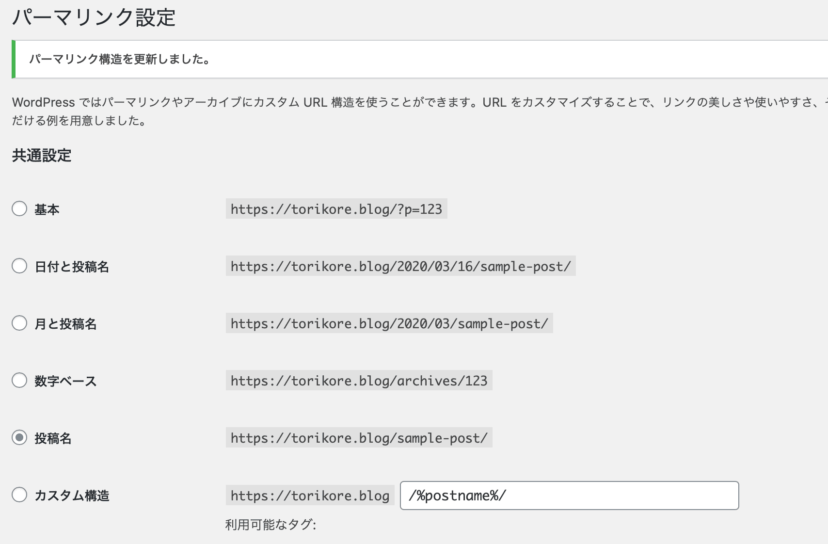Click the 基本 label text

tap(47, 210)
